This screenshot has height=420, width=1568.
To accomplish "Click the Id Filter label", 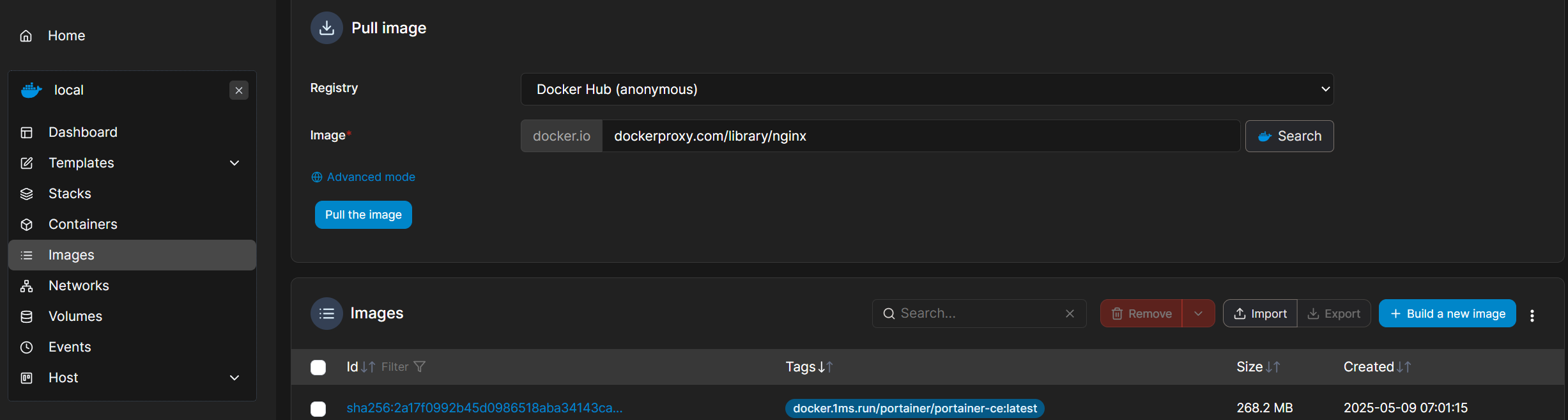I will (x=395, y=367).
